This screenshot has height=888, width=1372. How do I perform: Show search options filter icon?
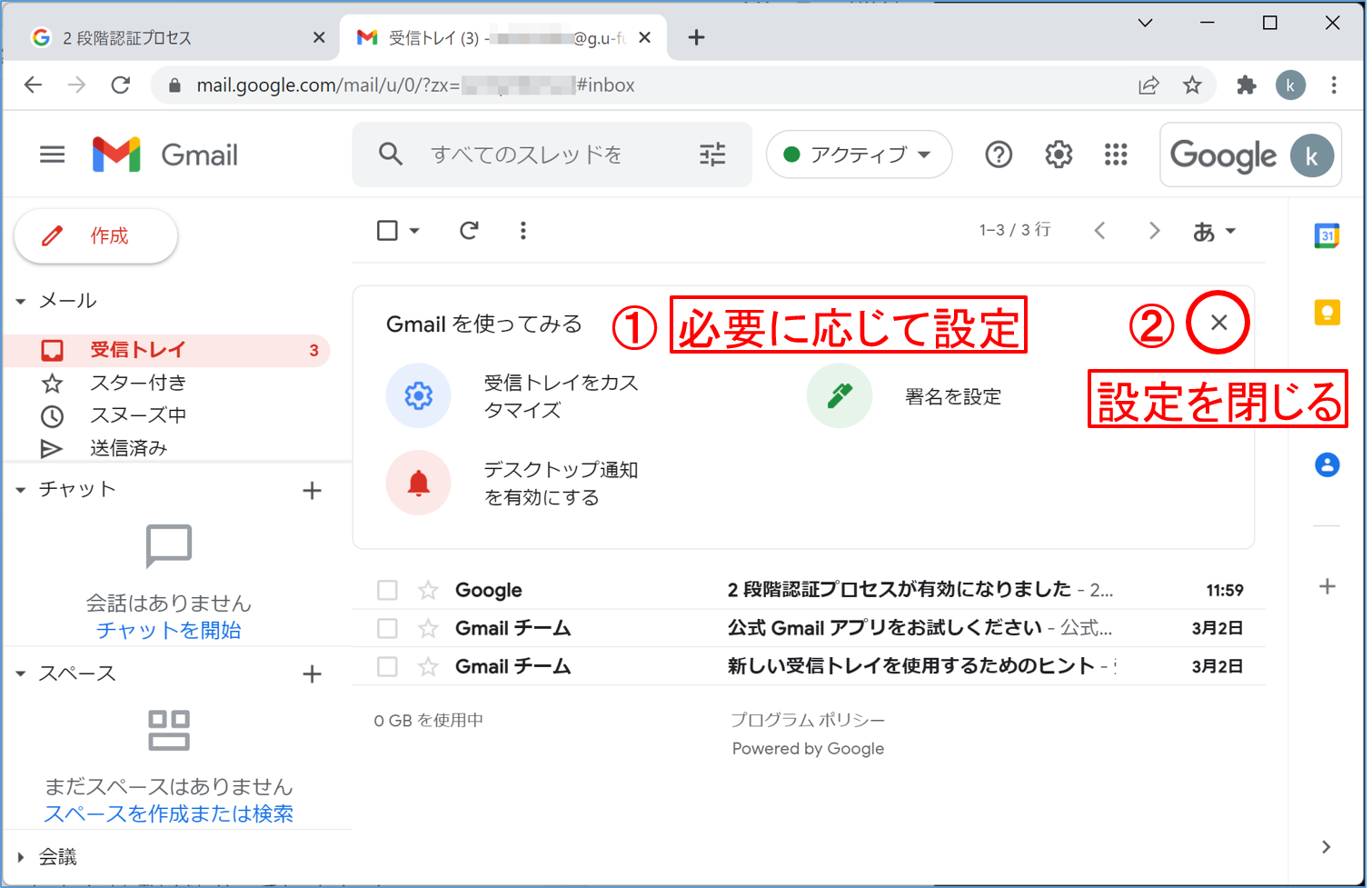pyautogui.click(x=712, y=155)
